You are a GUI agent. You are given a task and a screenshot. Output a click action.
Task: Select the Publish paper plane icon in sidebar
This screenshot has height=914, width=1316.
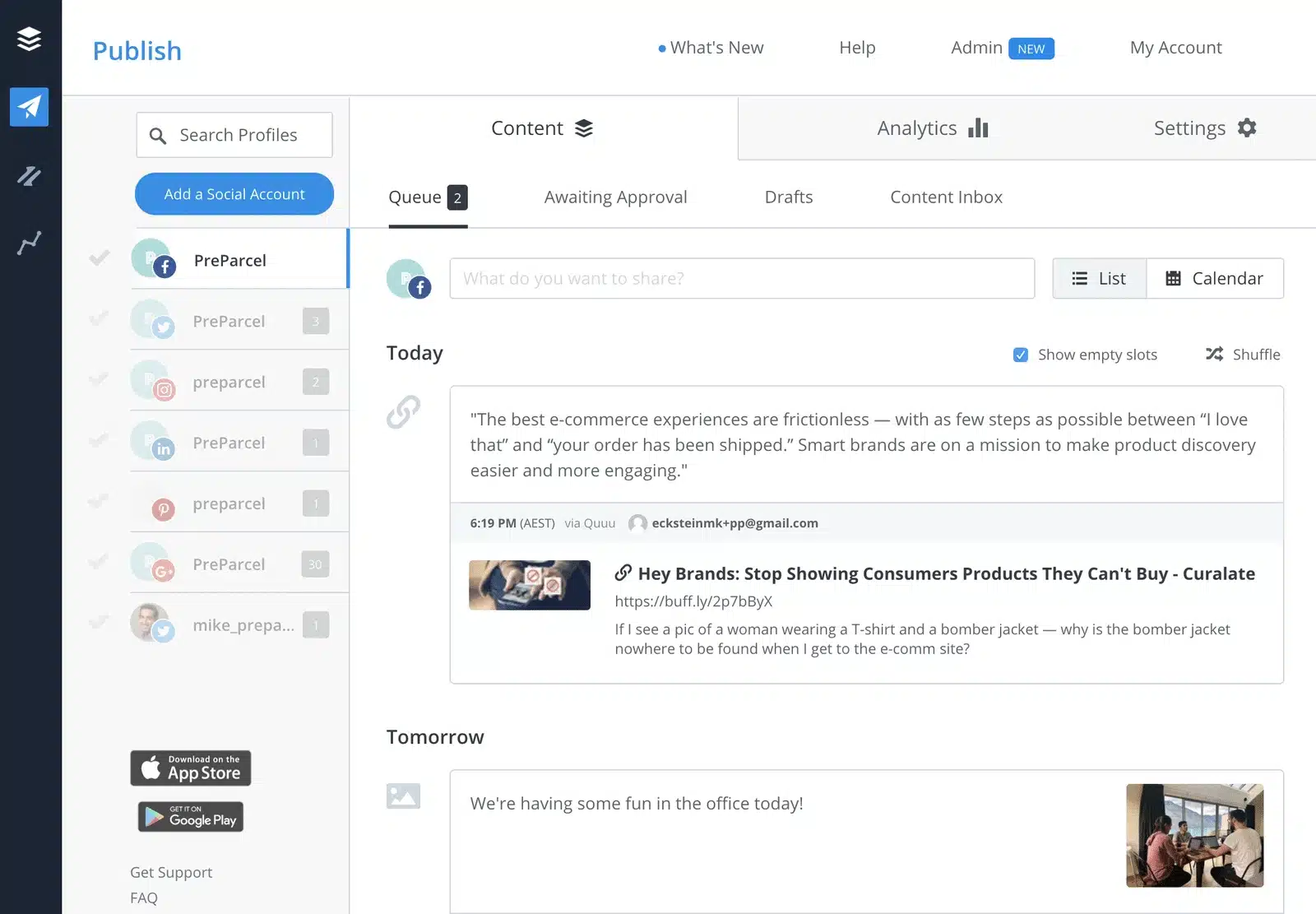click(30, 107)
